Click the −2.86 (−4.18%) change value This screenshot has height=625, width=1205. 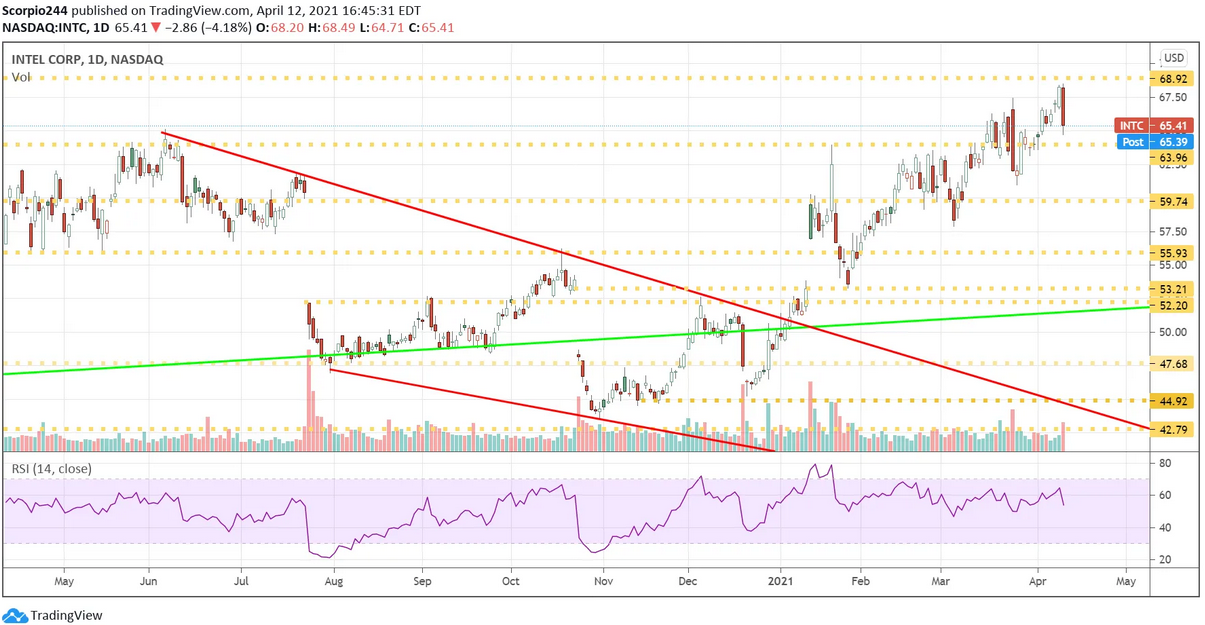point(207,28)
